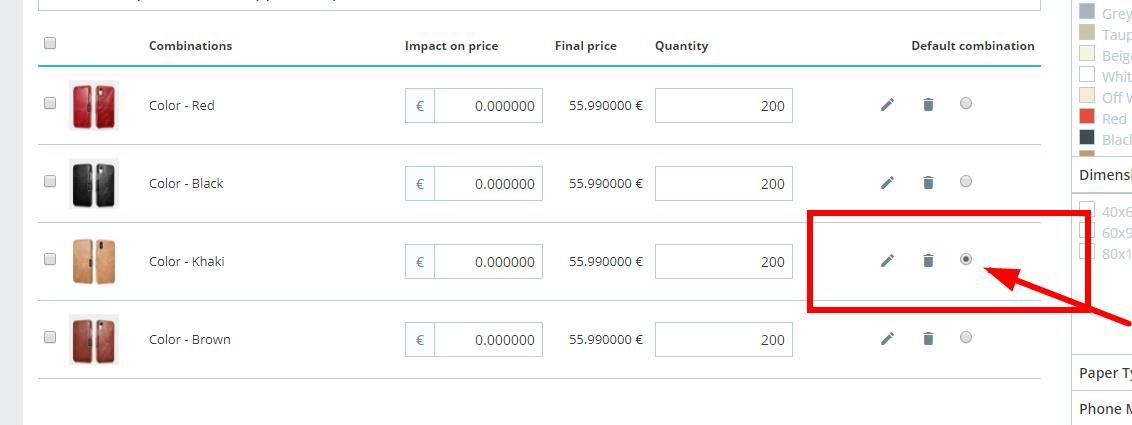Edit the Color - Khaki combination
Viewport: 1132px width, 425px height.
click(x=887, y=260)
